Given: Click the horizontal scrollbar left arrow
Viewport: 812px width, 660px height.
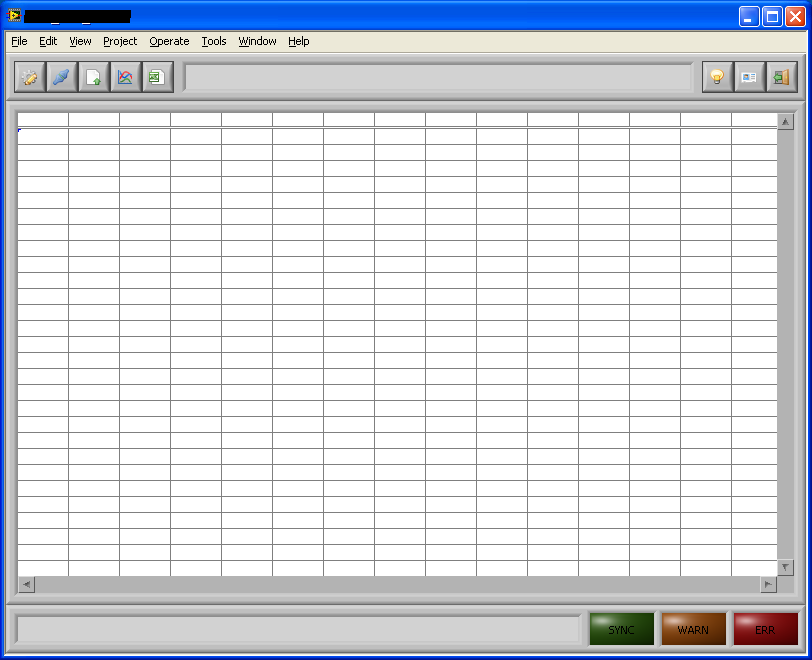Looking at the screenshot, I should pos(26,584).
